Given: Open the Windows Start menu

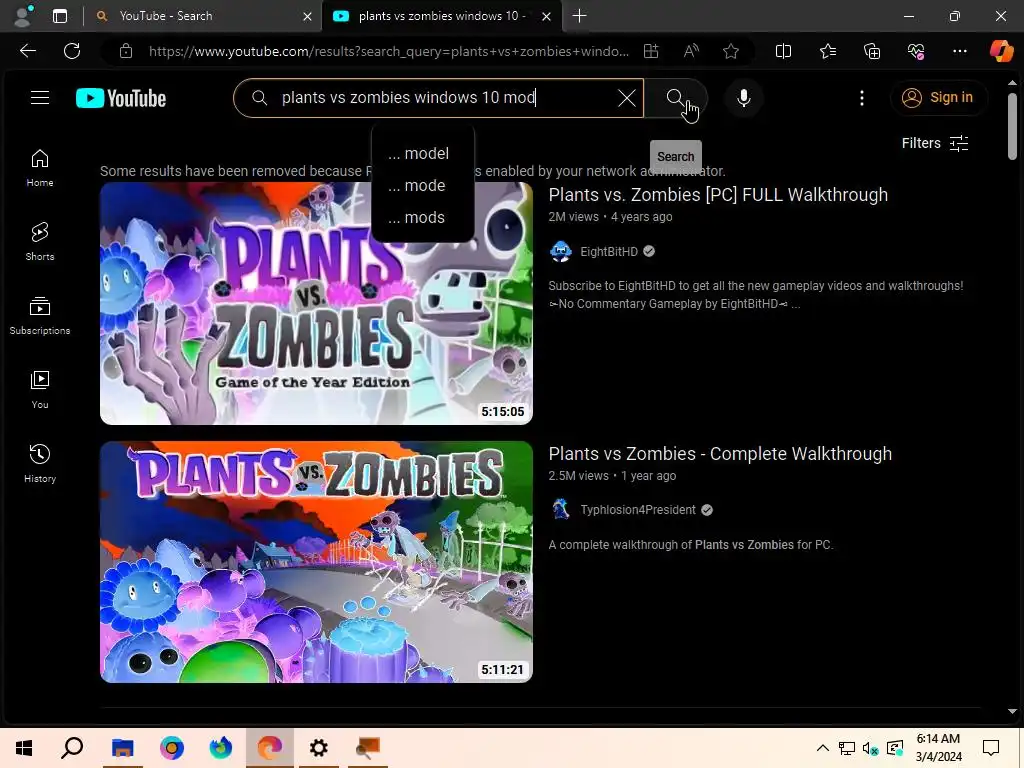Looking at the screenshot, I should coord(24,748).
